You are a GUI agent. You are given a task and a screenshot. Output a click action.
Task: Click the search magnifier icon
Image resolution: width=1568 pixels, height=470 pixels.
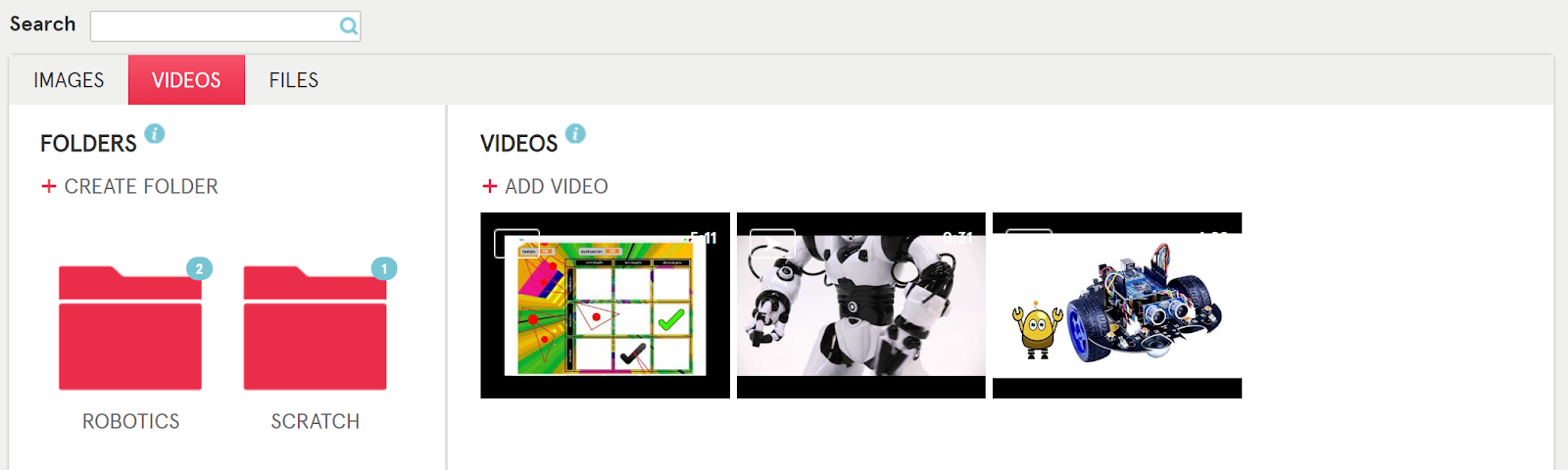pos(348,26)
